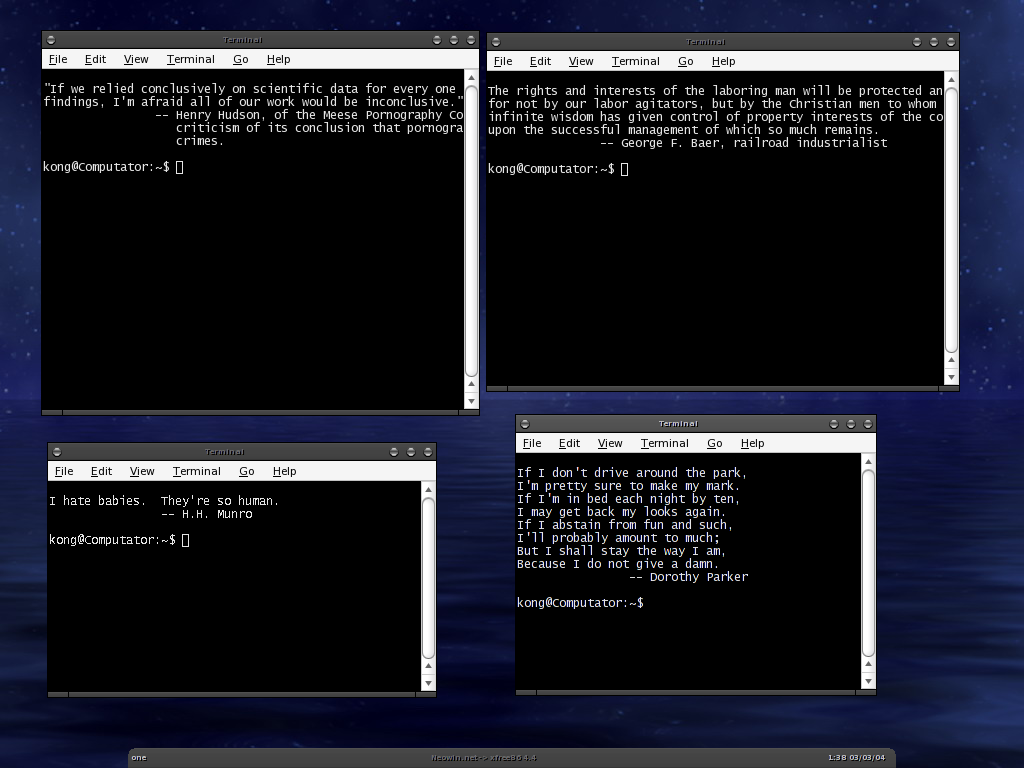
Task: Click window menu button of George F. Baer terminal titlebar
Action: click(x=496, y=42)
